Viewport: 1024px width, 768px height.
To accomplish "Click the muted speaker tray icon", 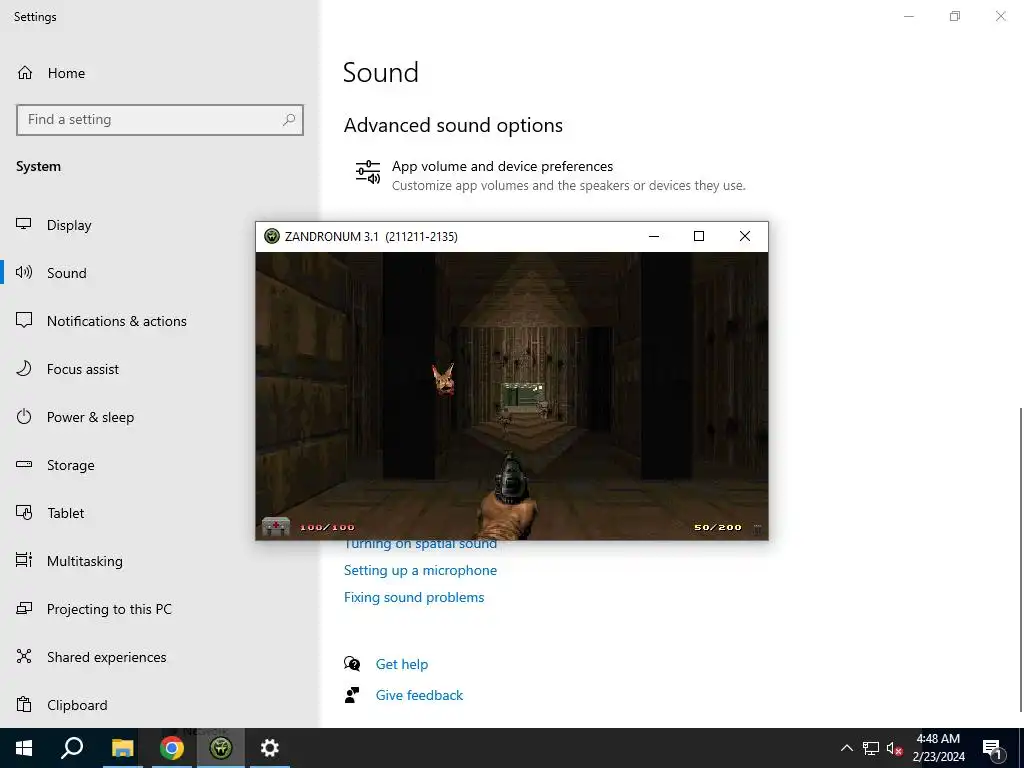I will coord(894,748).
